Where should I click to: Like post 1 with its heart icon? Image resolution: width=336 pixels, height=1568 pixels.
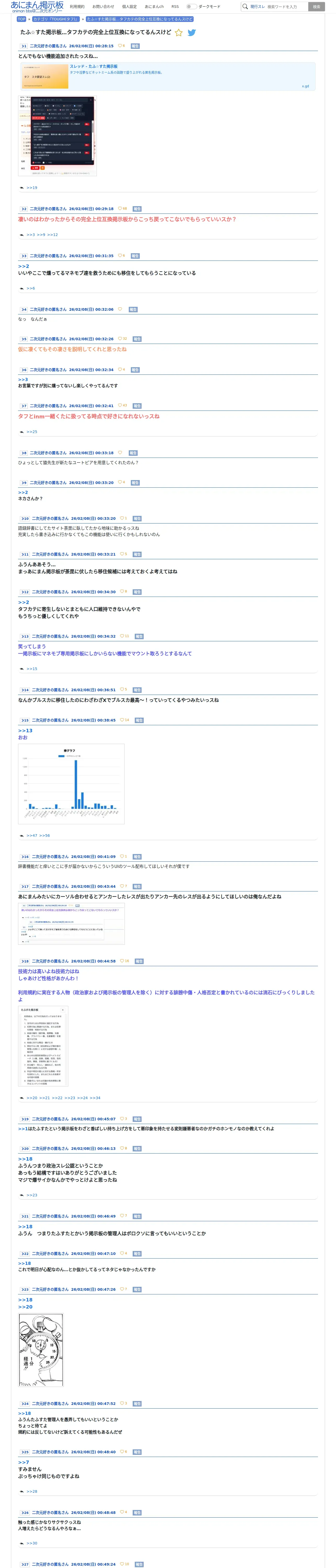(x=120, y=46)
